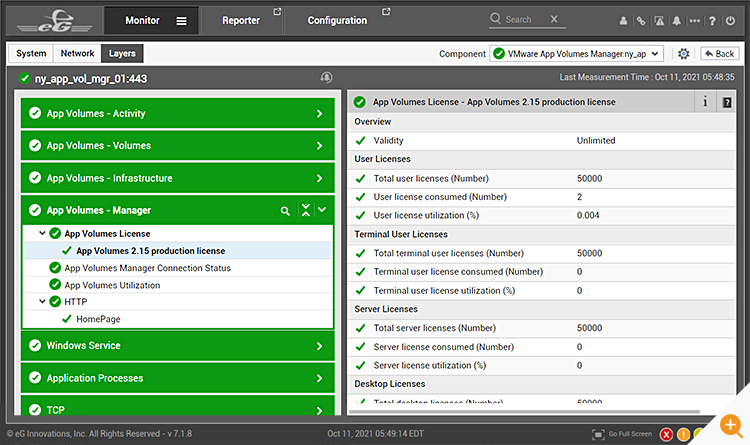
Task: Click the Go Full Screen link text
Action: pos(630,434)
